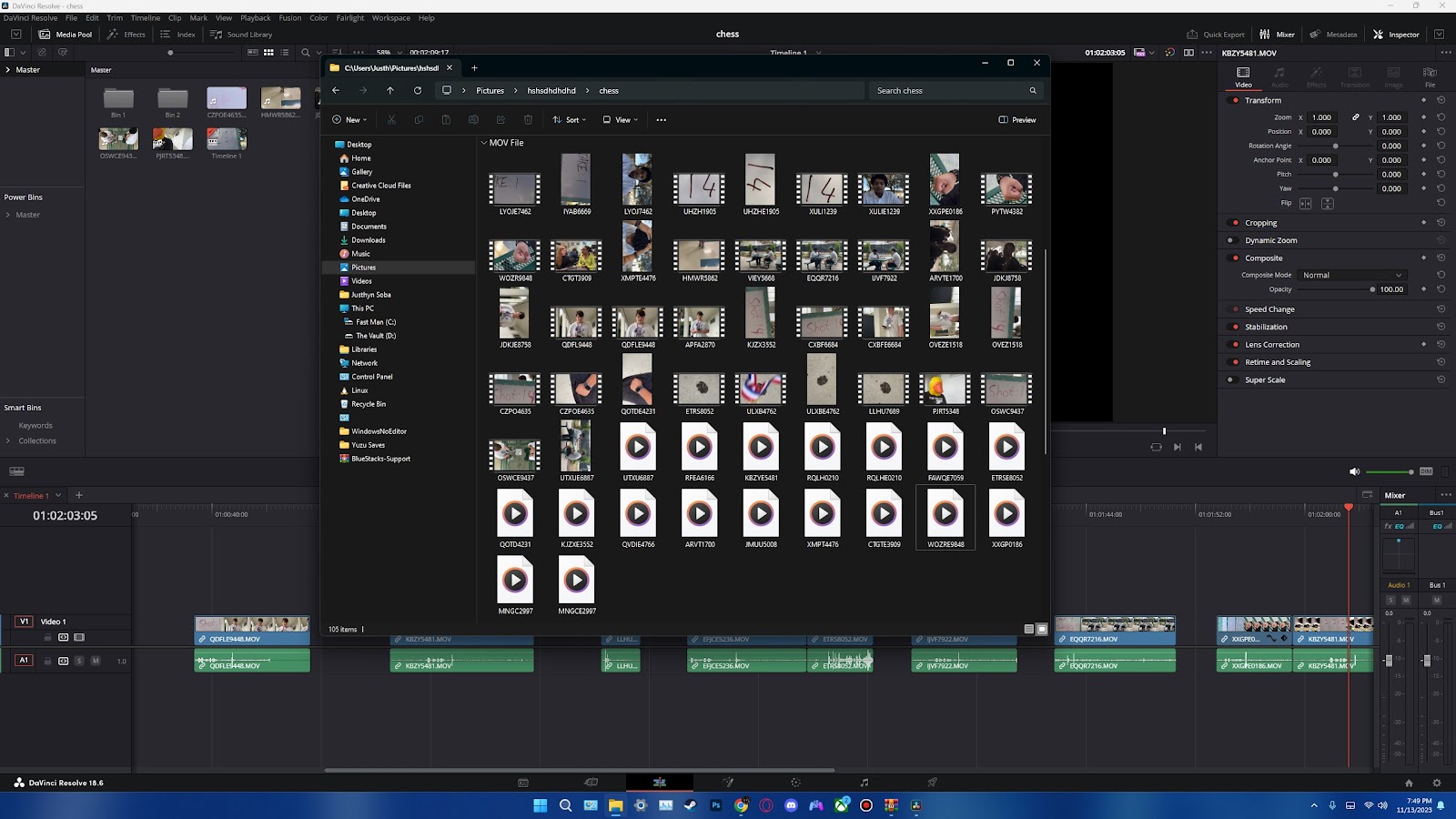Add keyframe for Transform section
The height and width of the screenshot is (819, 1456).
coord(1423,100)
